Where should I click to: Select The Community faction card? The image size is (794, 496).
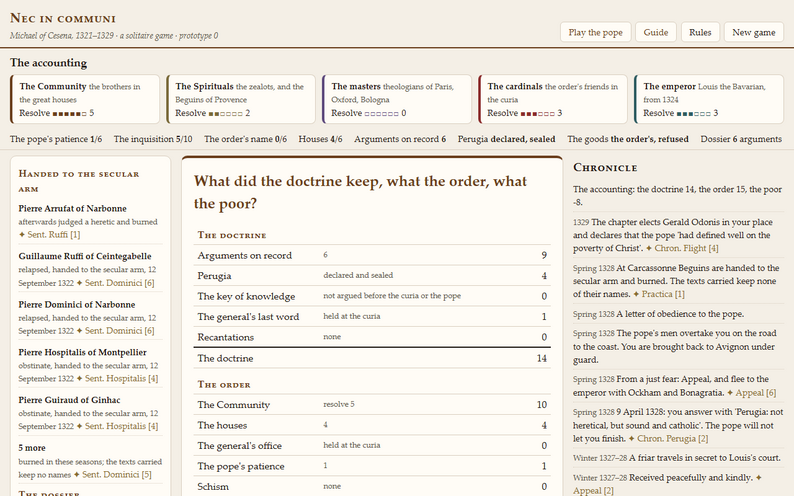[85, 99]
